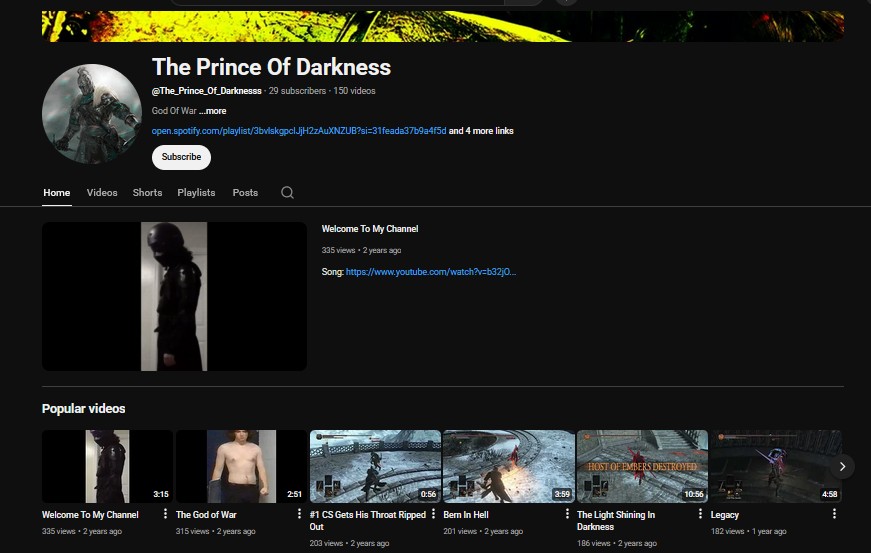Click The Light Shining In Darkness title
The height and width of the screenshot is (553, 871).
[x=616, y=521]
